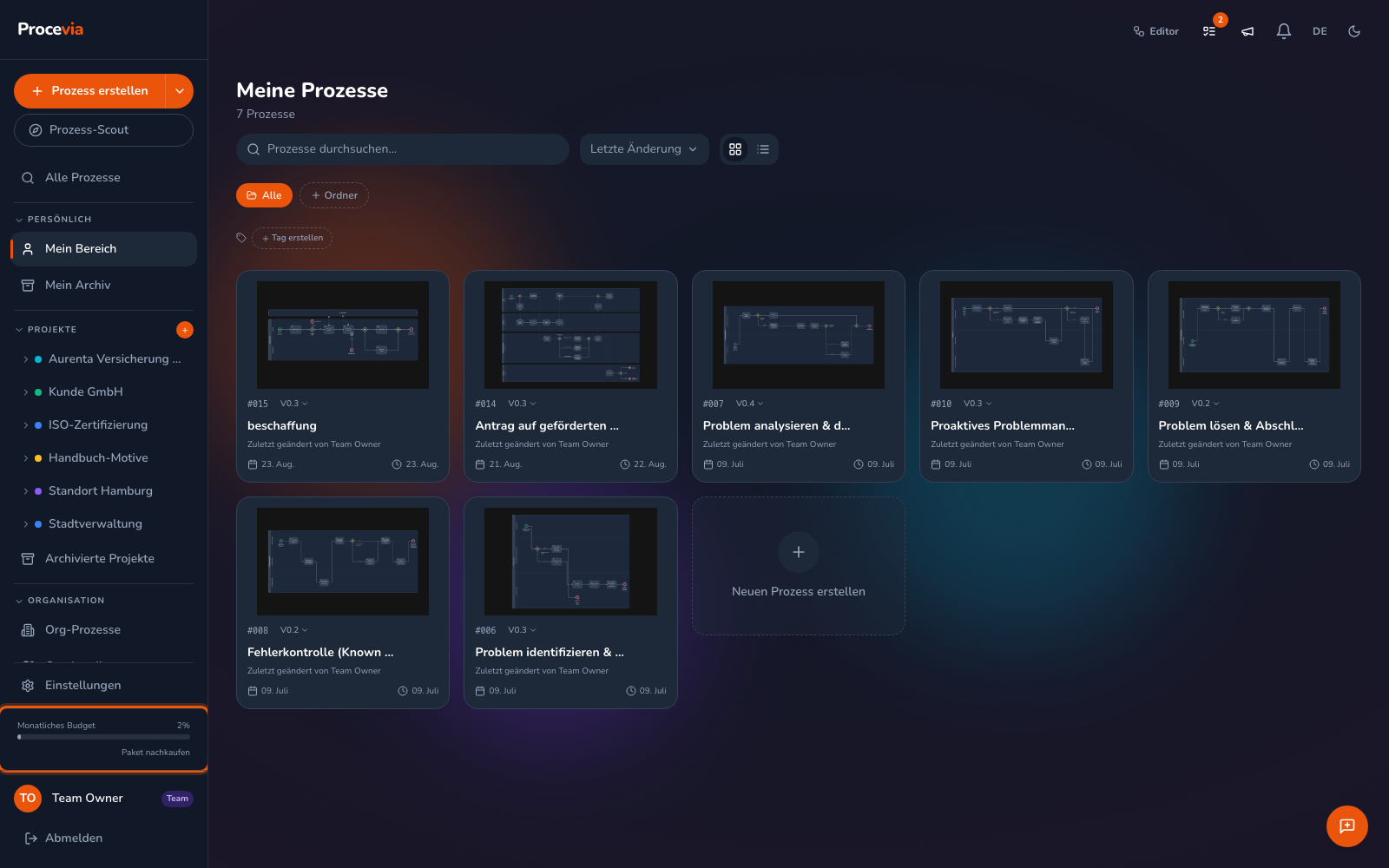The image size is (1389, 868).
Task: Open Mein Archiv
Action: pos(103,286)
